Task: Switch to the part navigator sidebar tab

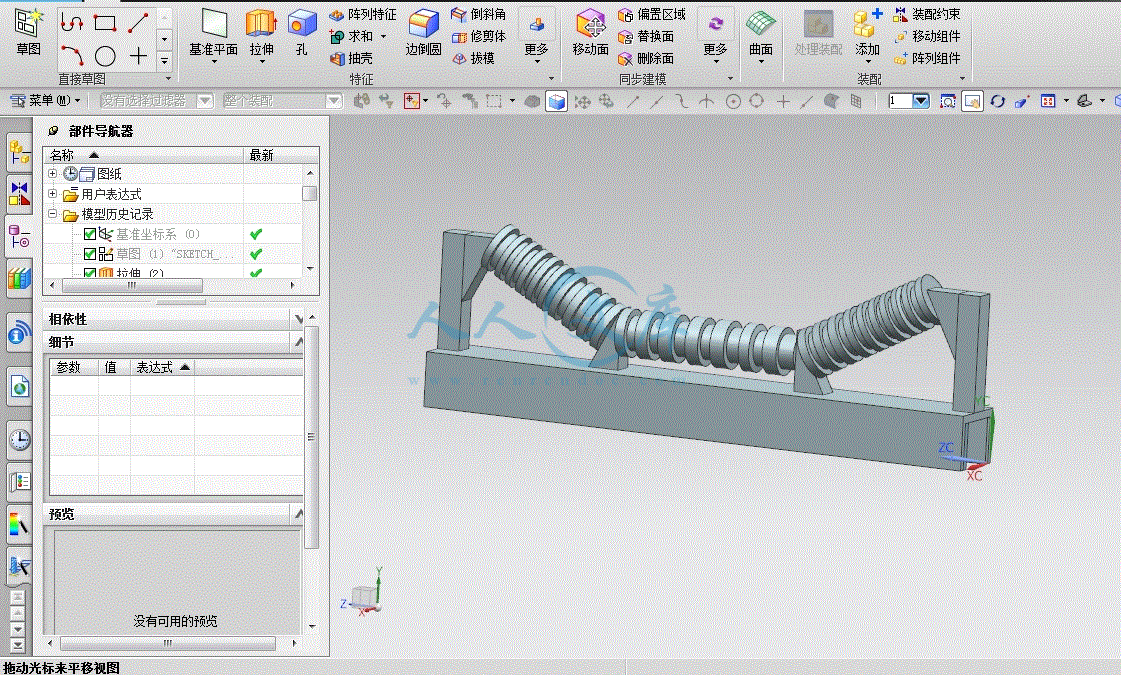Action: [x=19, y=236]
